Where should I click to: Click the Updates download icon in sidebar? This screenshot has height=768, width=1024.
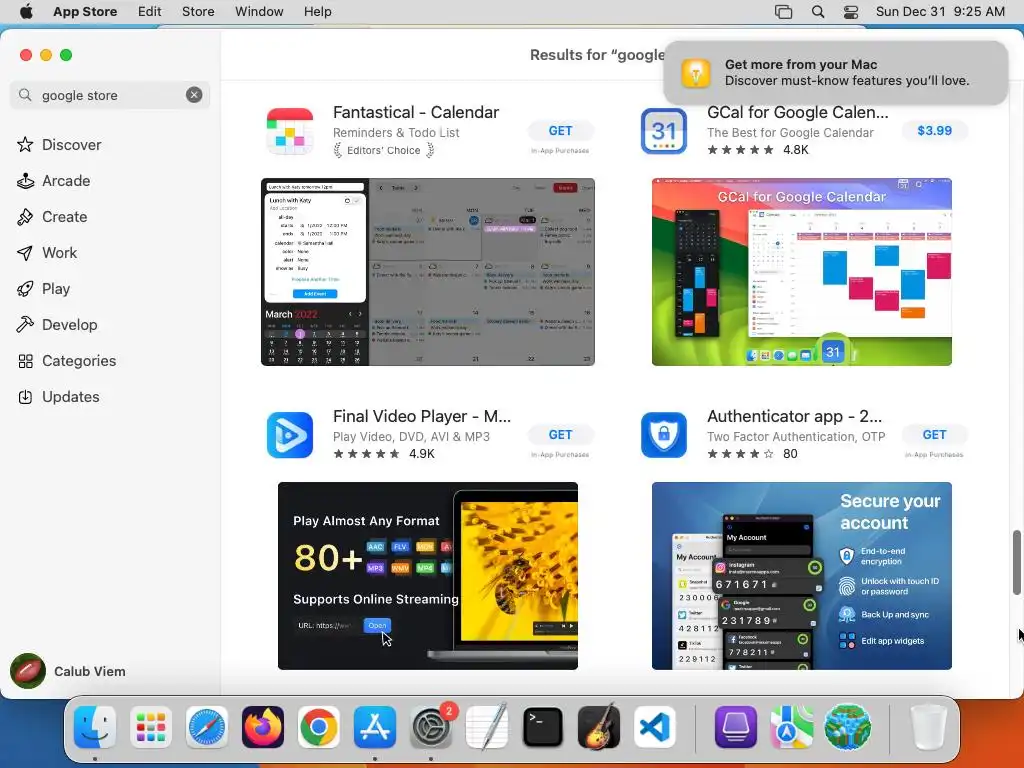click(x=25, y=397)
